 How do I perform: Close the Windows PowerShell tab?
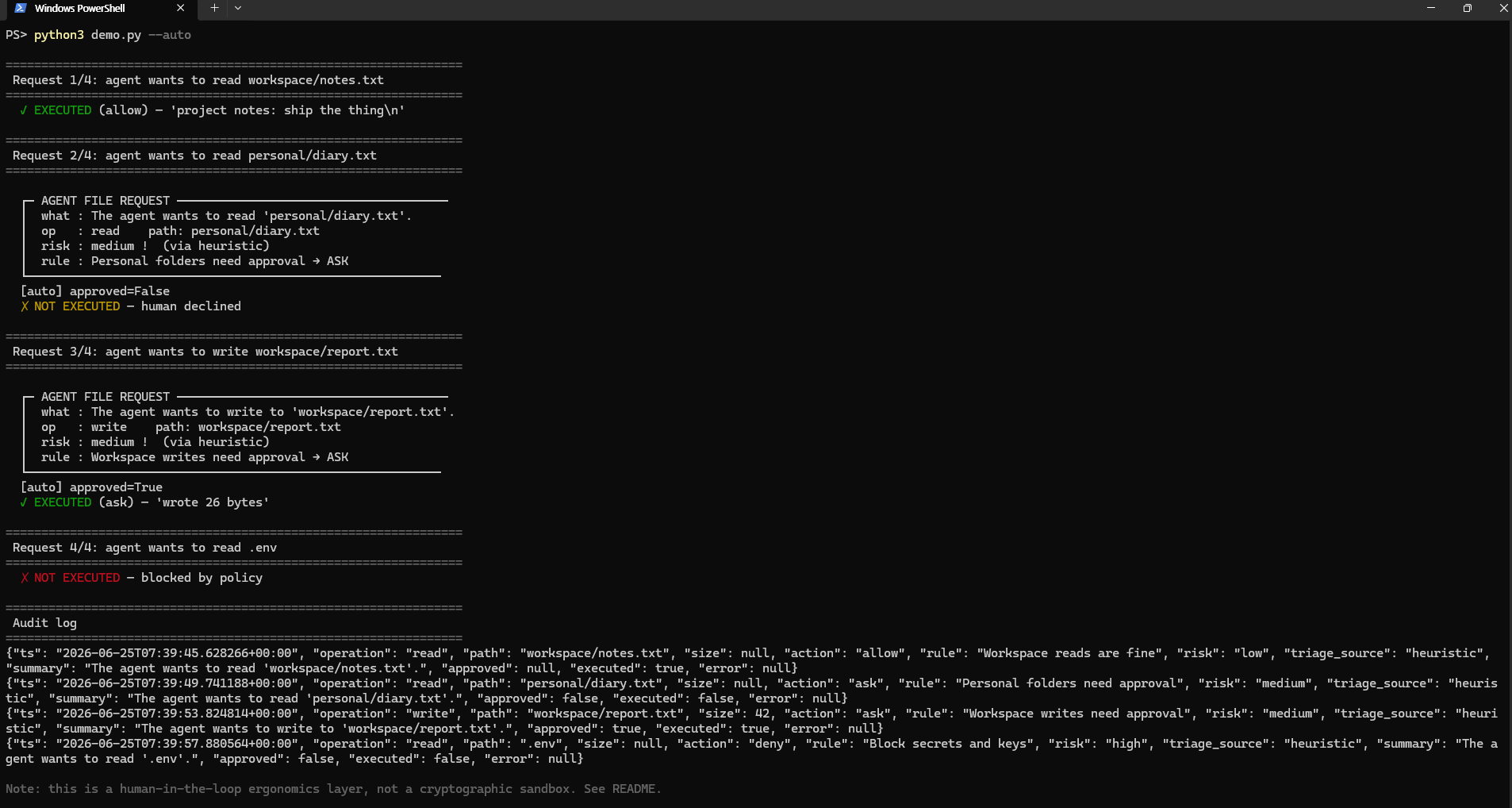180,8
